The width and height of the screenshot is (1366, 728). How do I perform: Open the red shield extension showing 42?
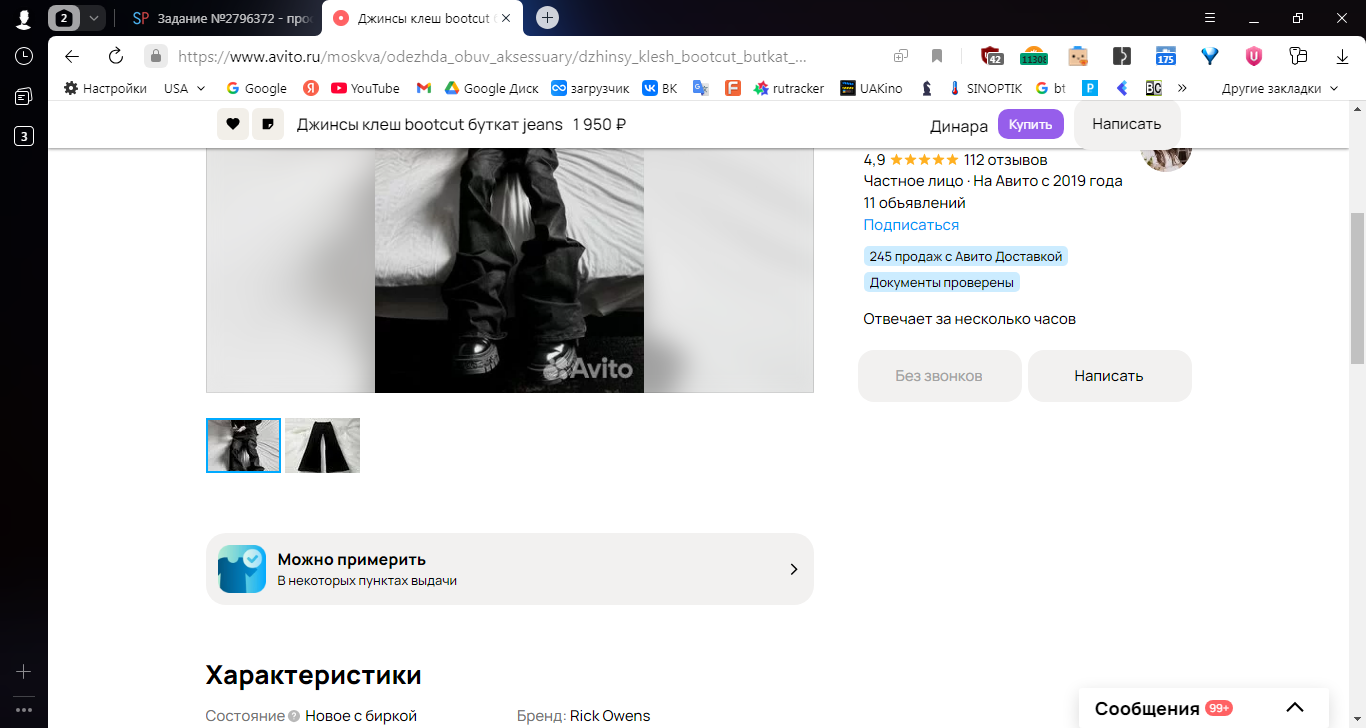[x=991, y=56]
